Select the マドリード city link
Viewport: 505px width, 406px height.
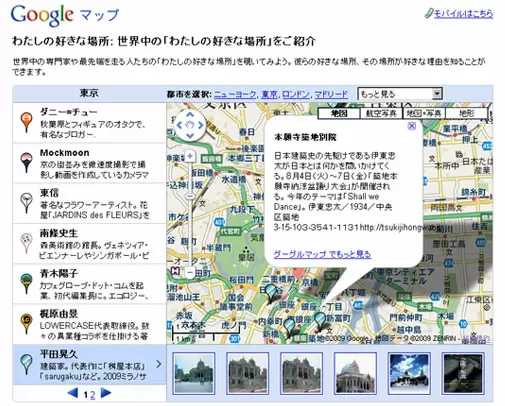click(331, 94)
